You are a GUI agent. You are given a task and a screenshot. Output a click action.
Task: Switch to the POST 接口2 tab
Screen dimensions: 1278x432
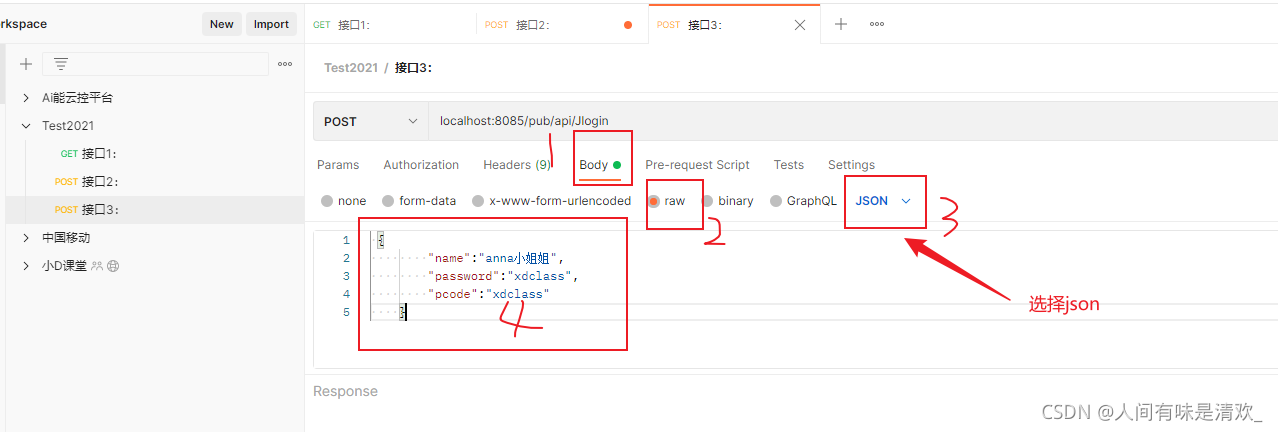(x=562, y=25)
